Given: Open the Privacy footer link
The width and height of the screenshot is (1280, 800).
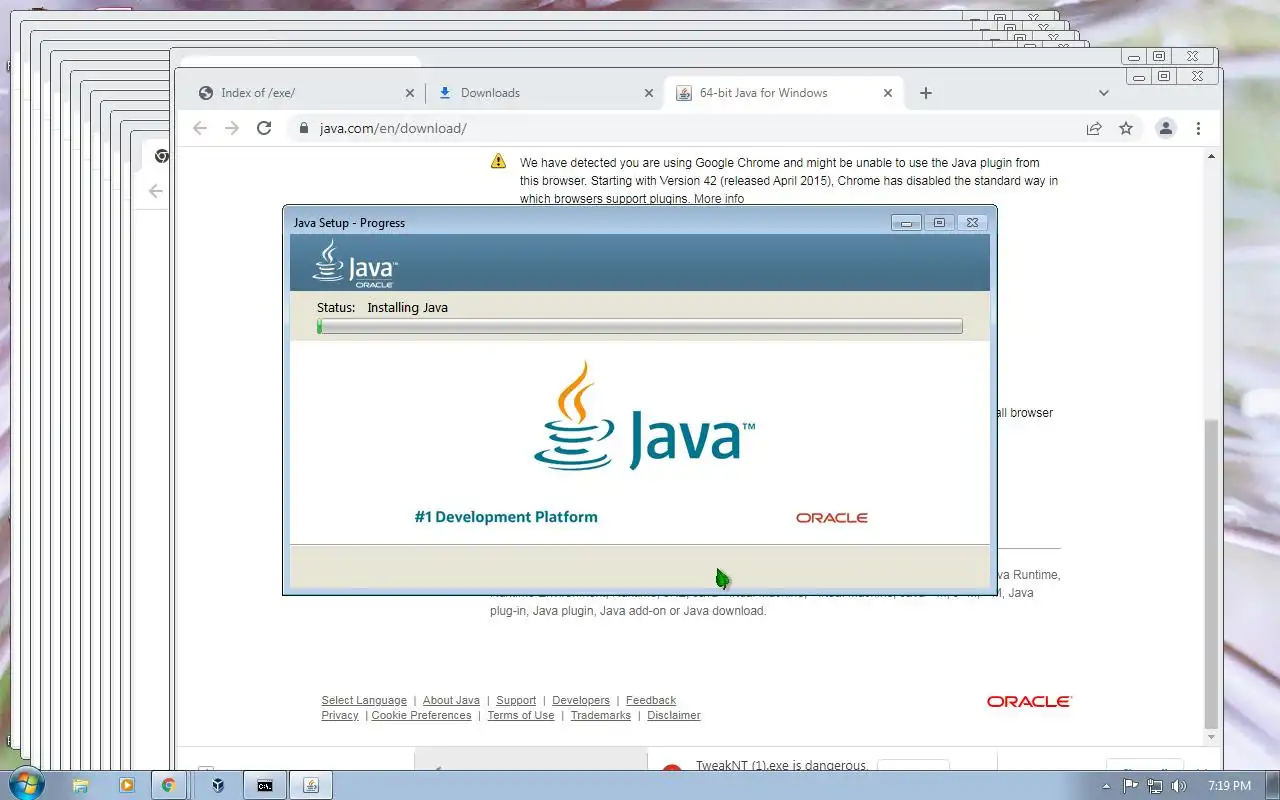Looking at the screenshot, I should [x=340, y=715].
